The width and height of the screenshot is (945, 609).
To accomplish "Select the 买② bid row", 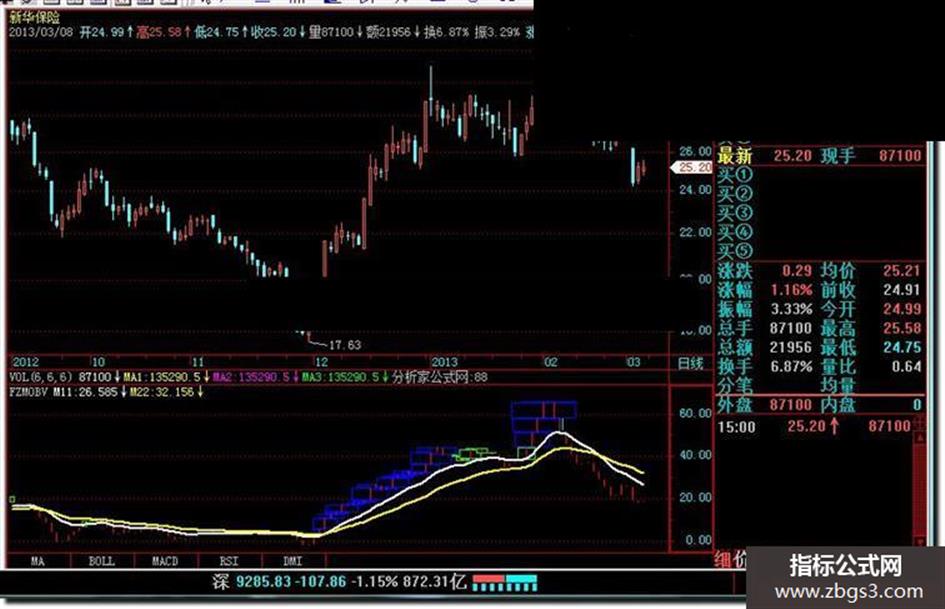I will (x=820, y=194).
